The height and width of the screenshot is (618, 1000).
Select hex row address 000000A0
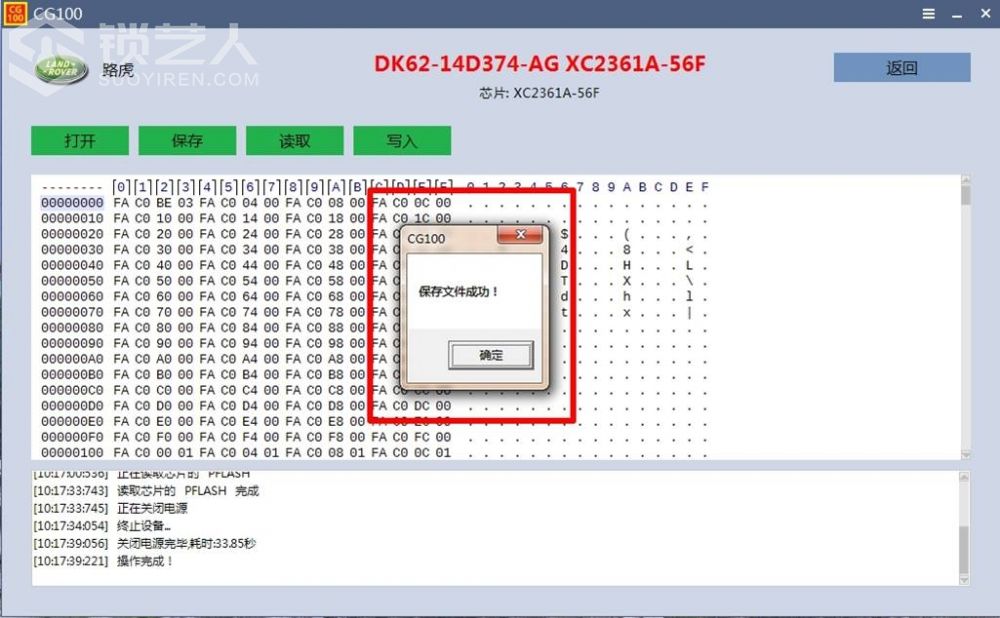(72, 359)
